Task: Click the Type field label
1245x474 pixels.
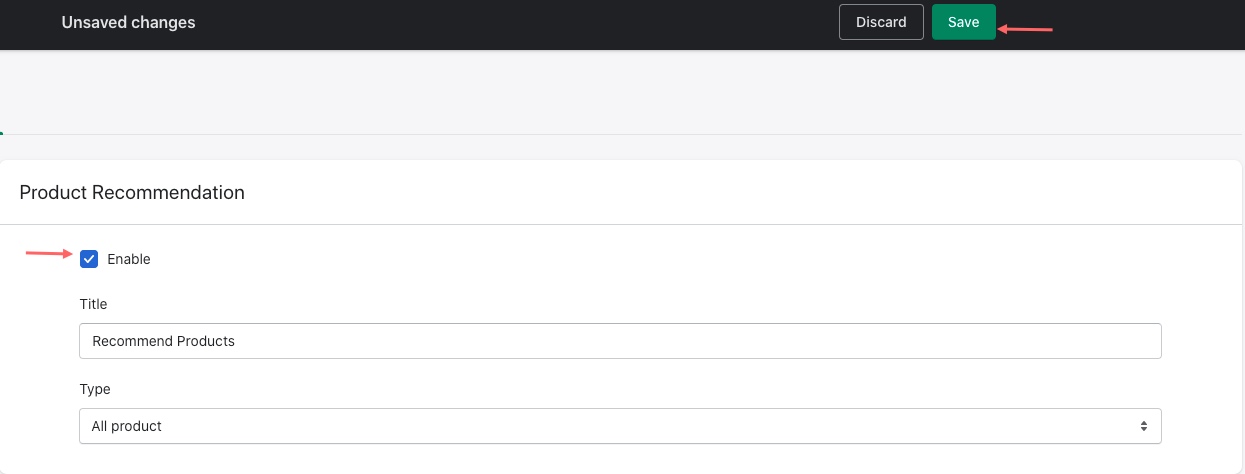Action: coord(95,389)
